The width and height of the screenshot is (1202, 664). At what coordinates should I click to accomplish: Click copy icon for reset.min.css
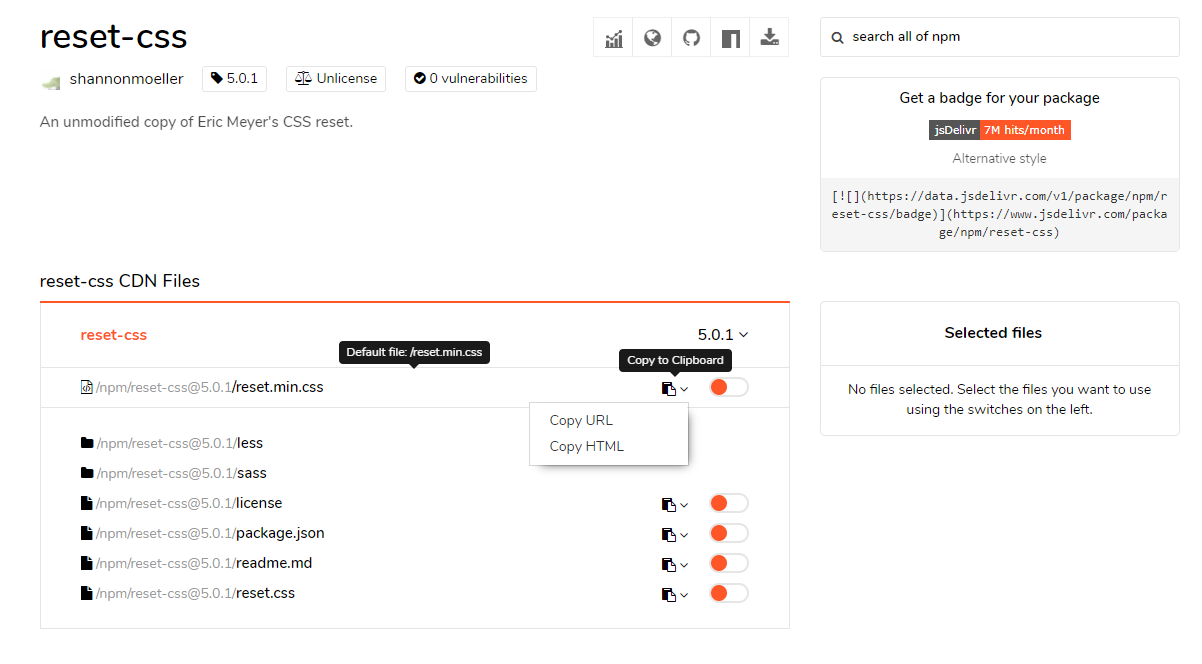point(669,388)
